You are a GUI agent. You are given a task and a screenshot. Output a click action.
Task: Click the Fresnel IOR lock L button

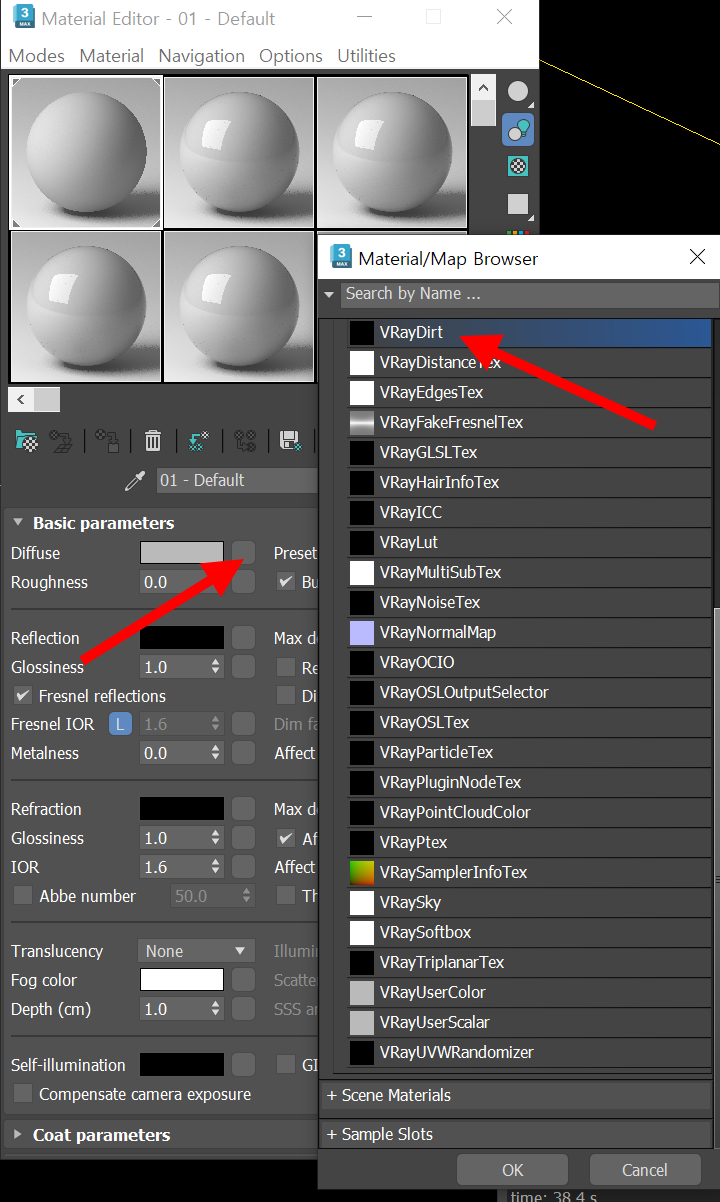click(120, 724)
